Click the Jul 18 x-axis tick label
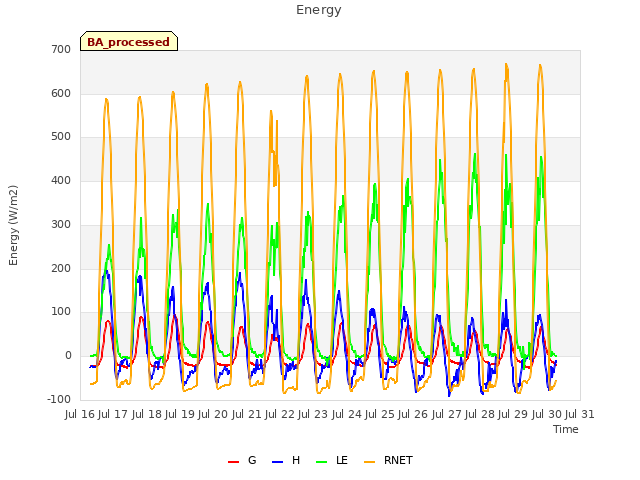The image size is (640, 480). pyautogui.click(x=146, y=415)
